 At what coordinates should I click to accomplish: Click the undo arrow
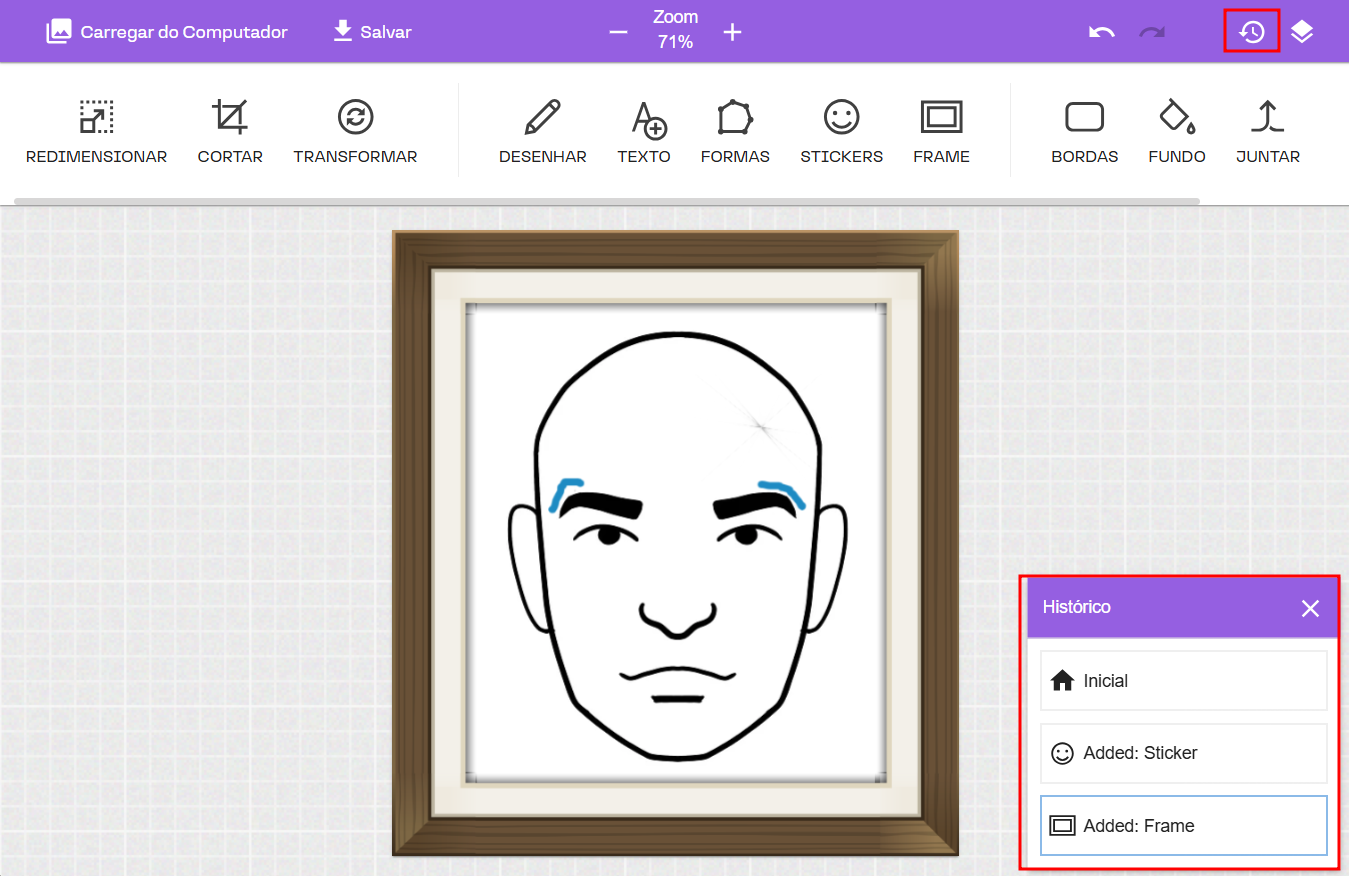(1101, 32)
